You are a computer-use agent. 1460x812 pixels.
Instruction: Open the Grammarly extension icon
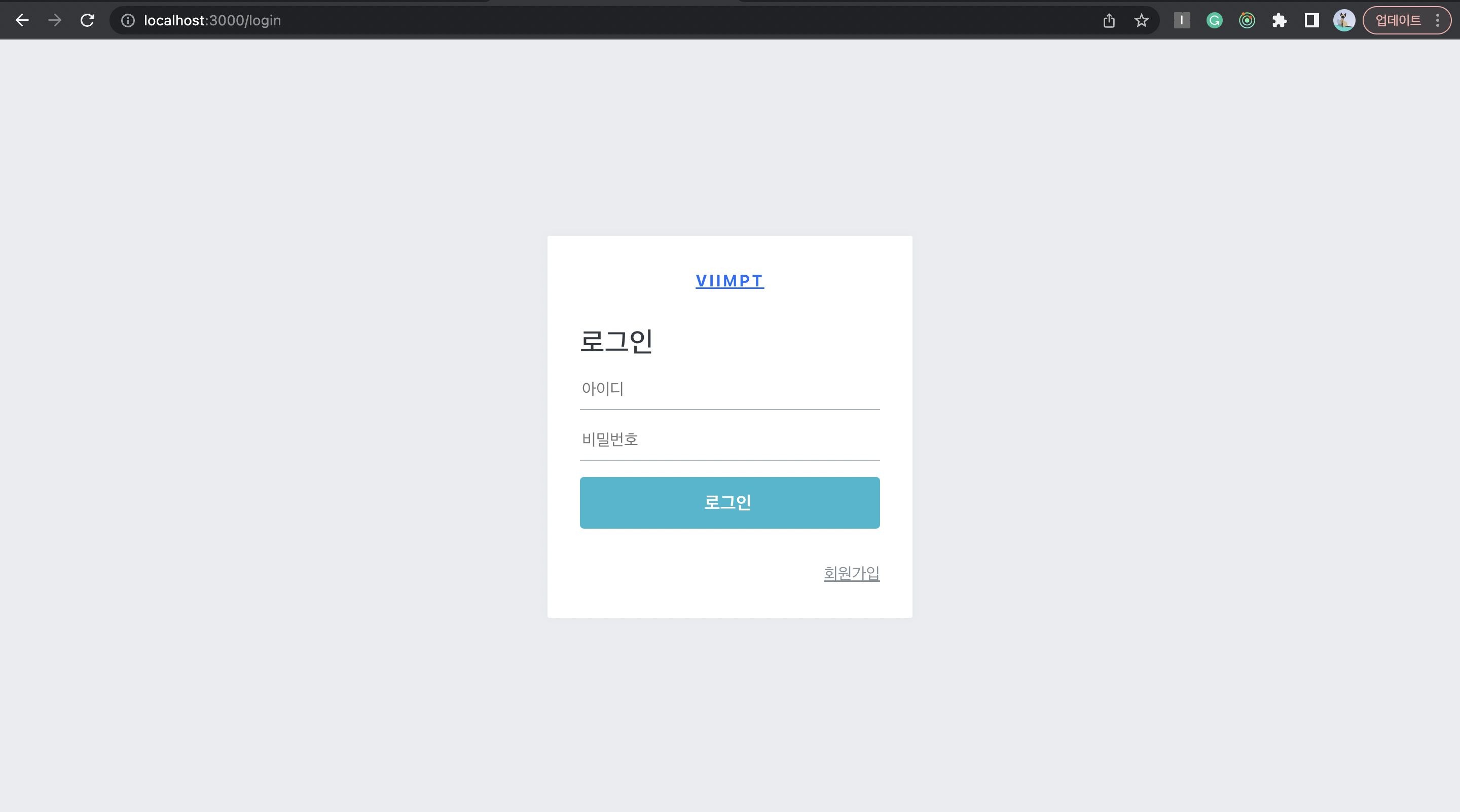[x=1214, y=20]
